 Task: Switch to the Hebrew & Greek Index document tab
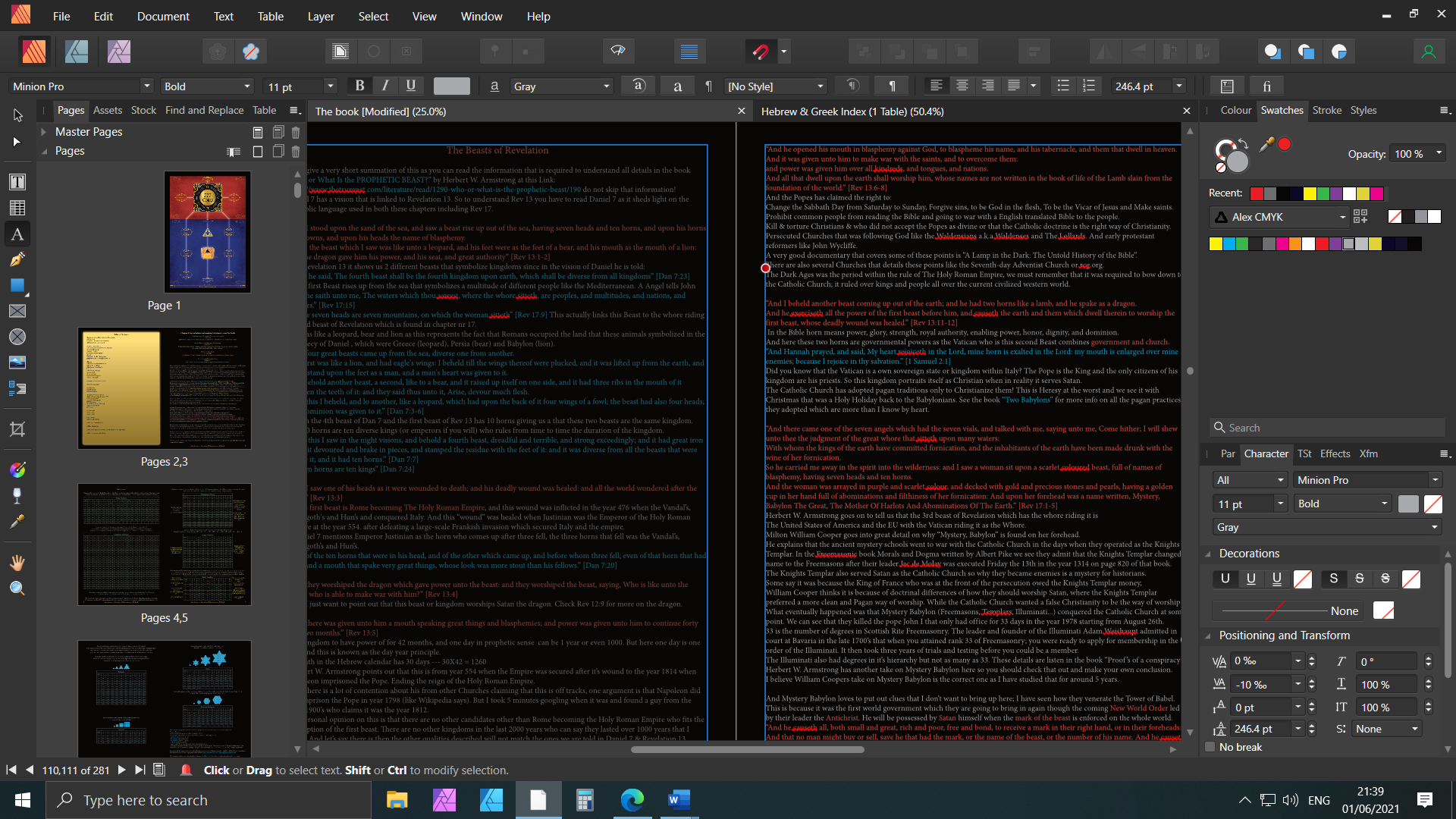pyautogui.click(x=852, y=111)
